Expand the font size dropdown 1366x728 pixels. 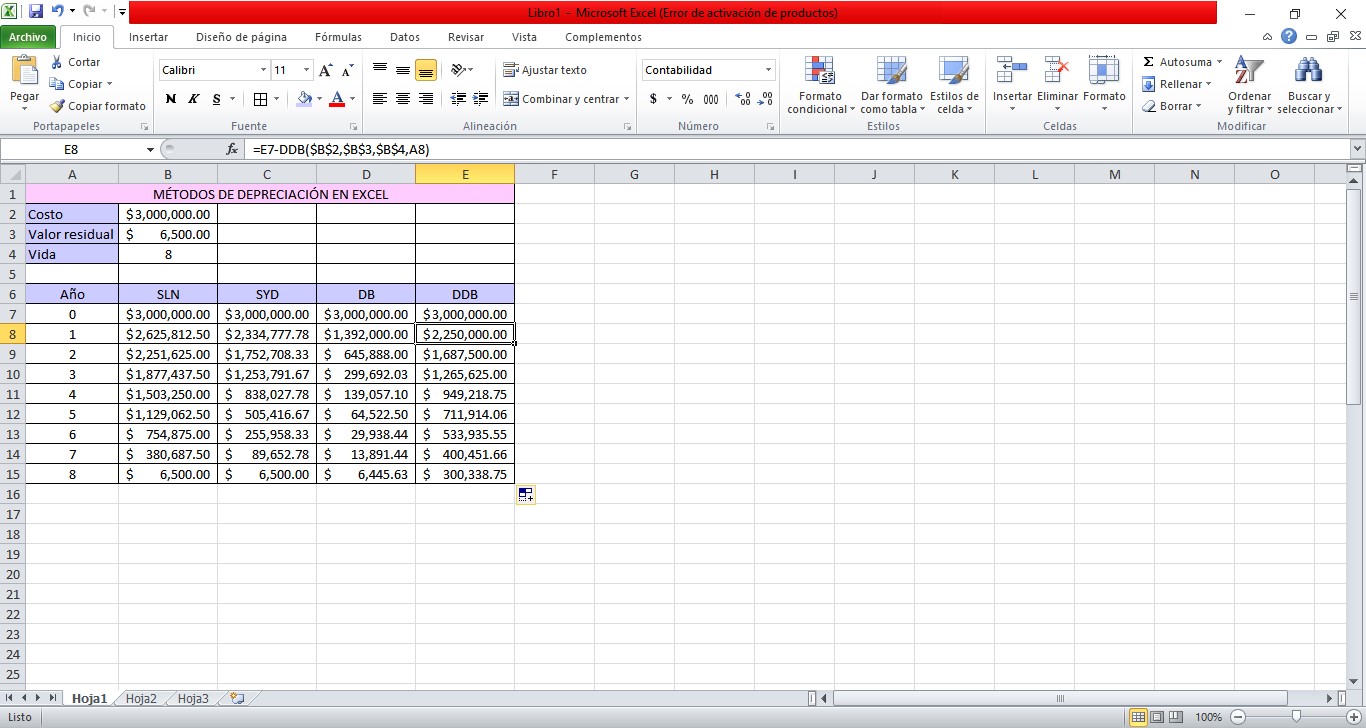pyautogui.click(x=307, y=70)
